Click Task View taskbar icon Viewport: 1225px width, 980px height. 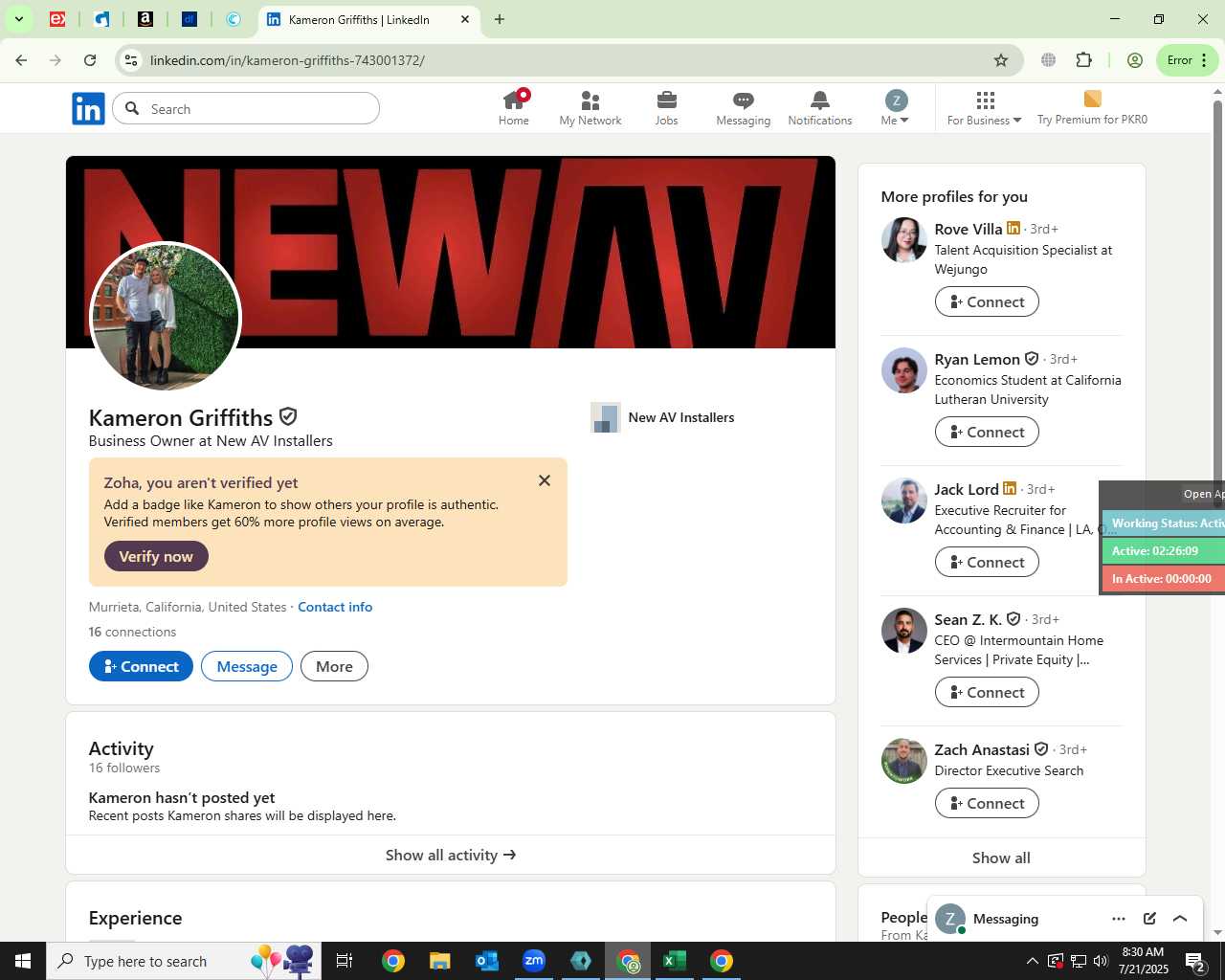coord(345,961)
